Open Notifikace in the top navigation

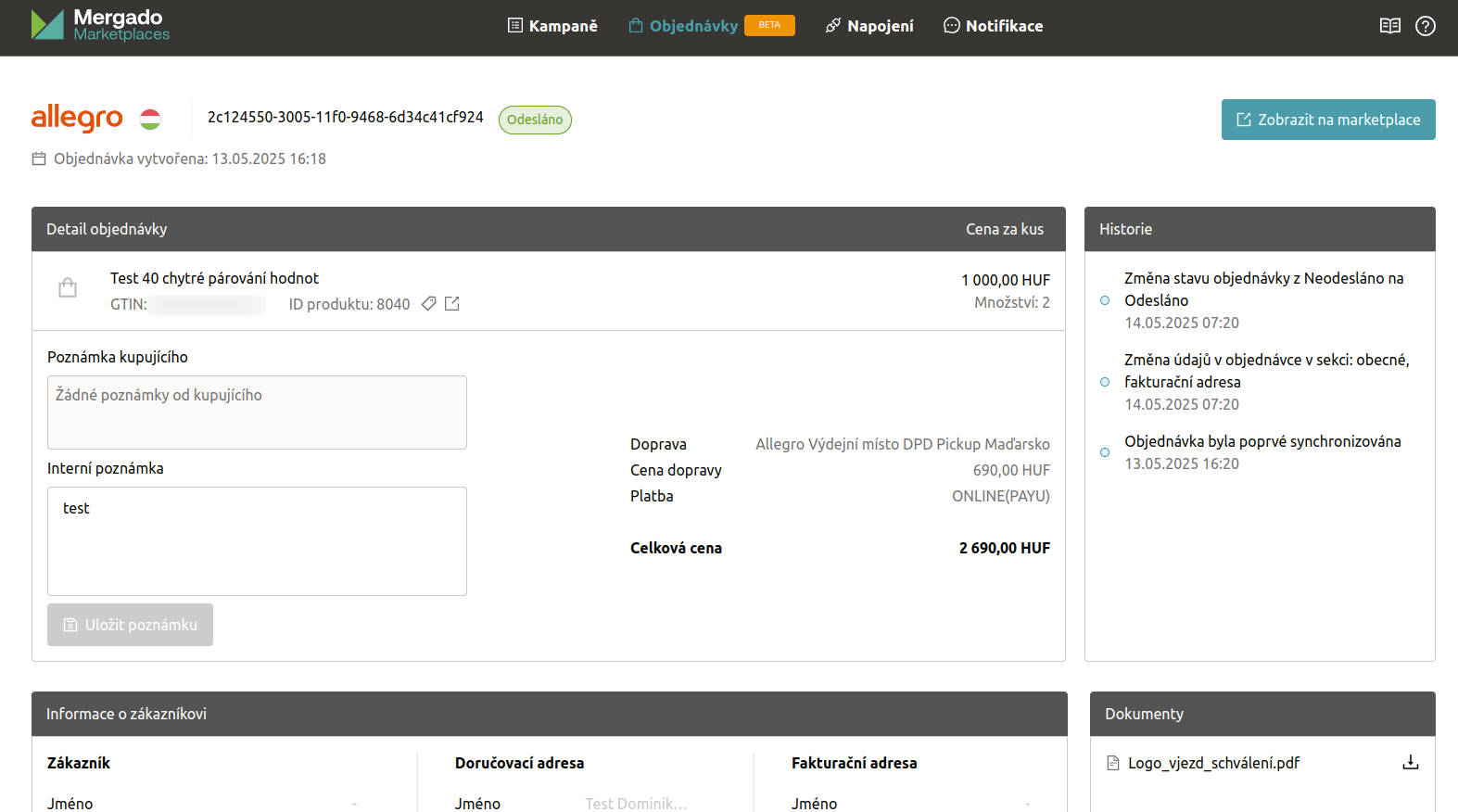[993, 26]
